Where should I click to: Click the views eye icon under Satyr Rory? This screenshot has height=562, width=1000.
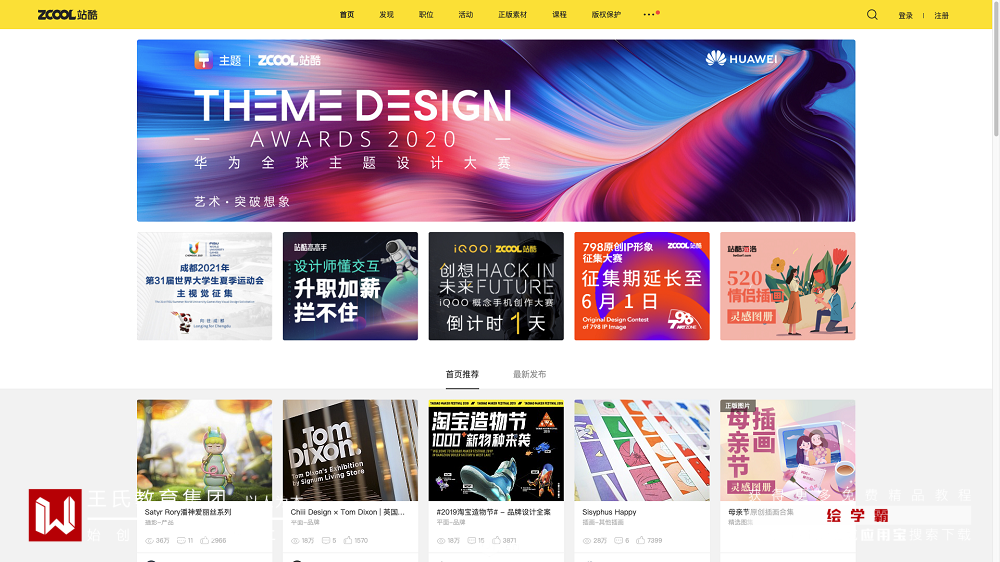(149, 540)
